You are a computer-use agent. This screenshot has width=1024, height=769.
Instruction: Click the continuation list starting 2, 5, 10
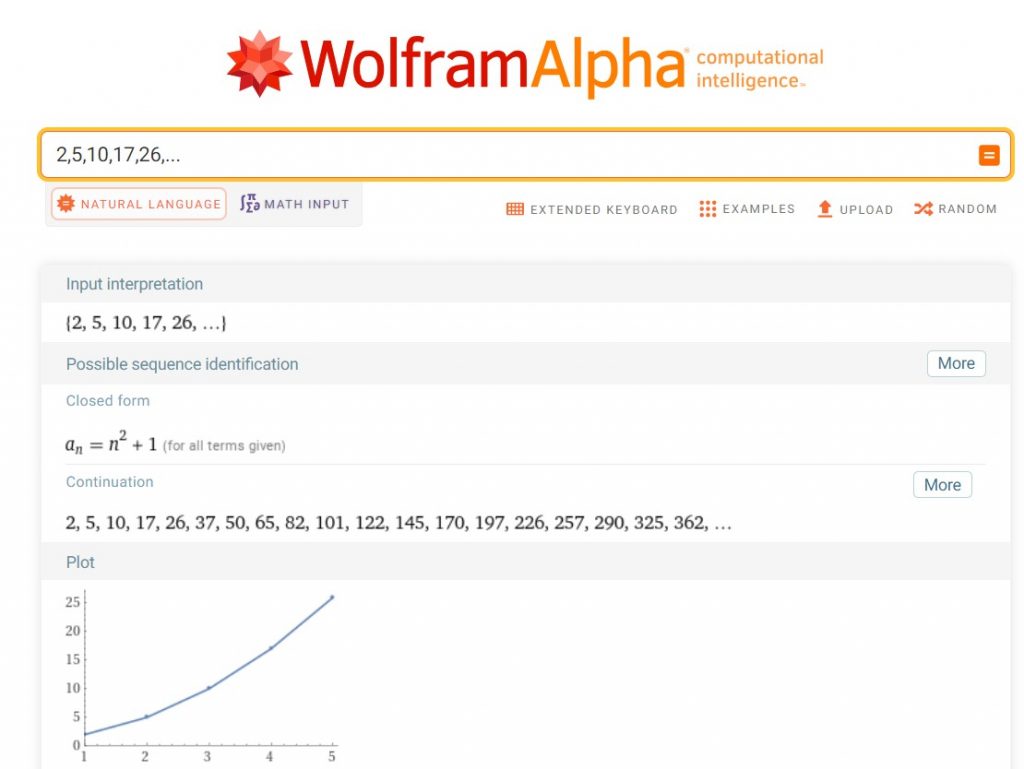click(x=398, y=523)
